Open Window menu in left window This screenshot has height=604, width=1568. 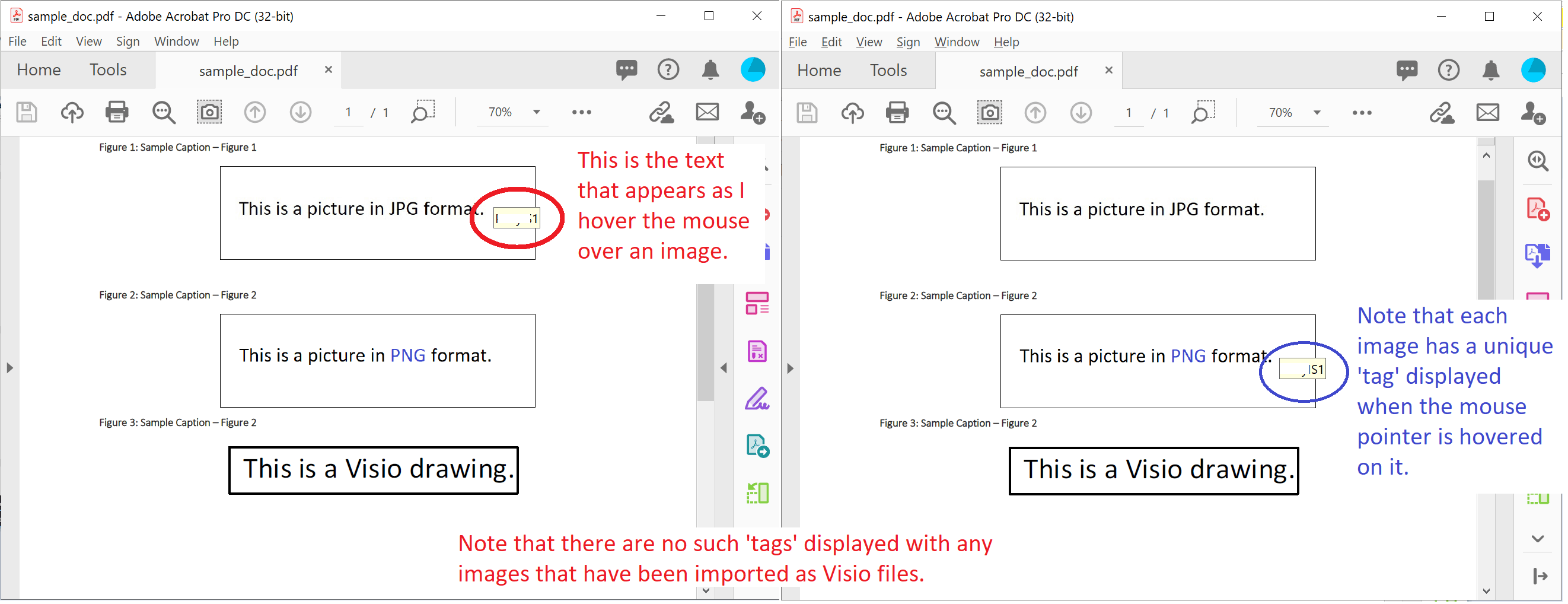point(177,42)
